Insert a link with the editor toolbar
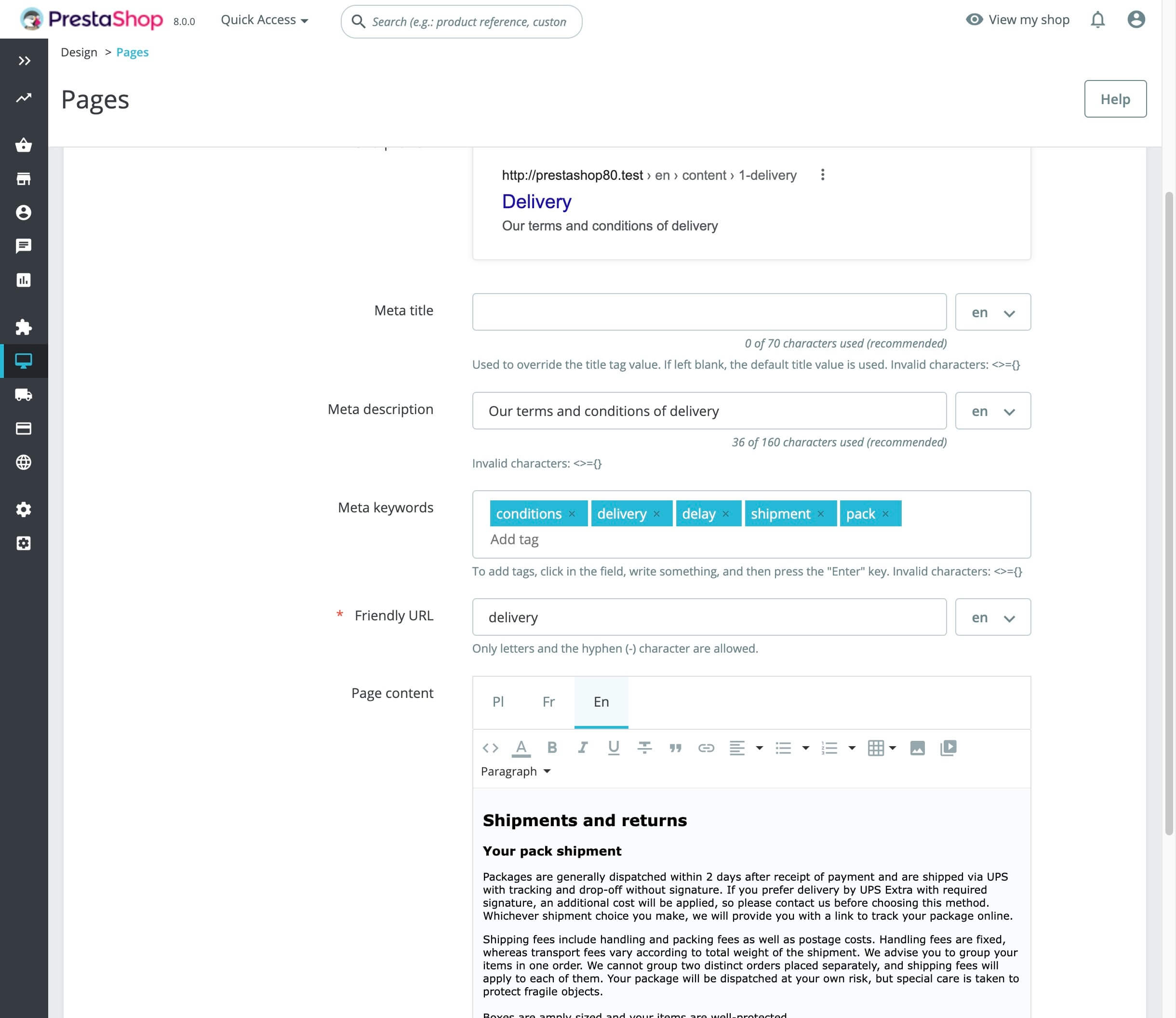The image size is (1176, 1018). pyautogui.click(x=706, y=748)
